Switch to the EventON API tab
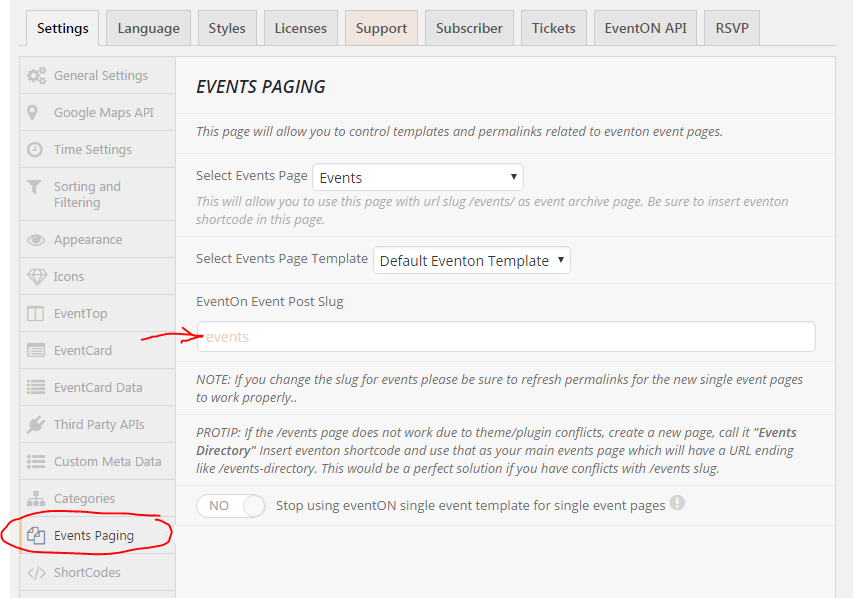The width and height of the screenshot is (853, 598). pos(645,28)
